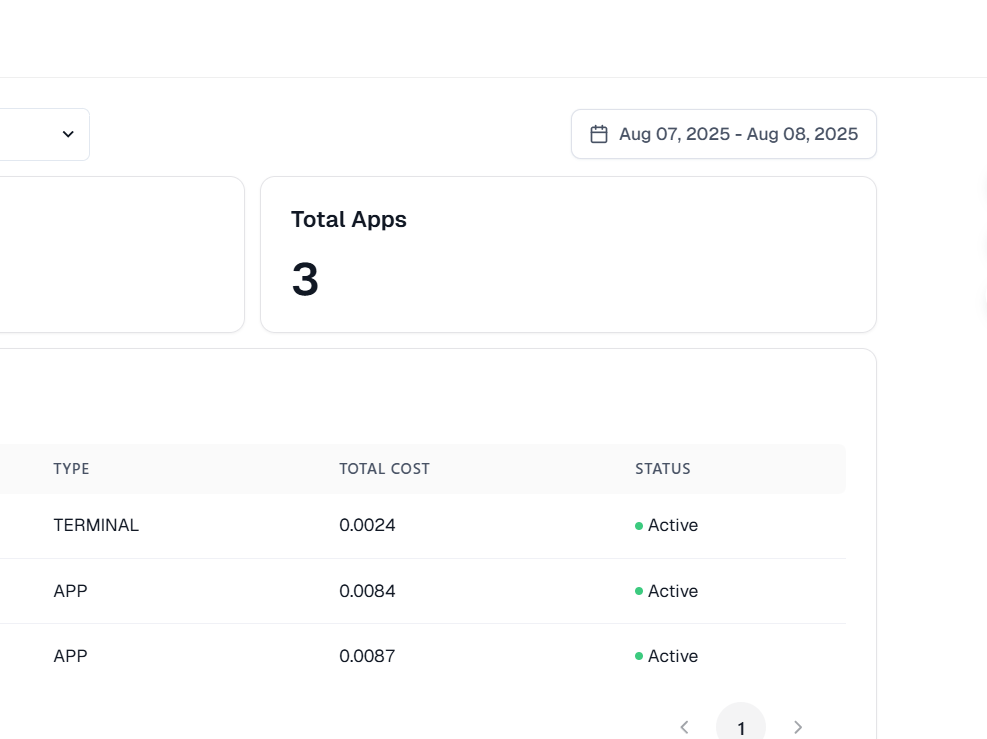The width and height of the screenshot is (987, 739).
Task: Go to previous page with left chevron
Action: pos(684,728)
